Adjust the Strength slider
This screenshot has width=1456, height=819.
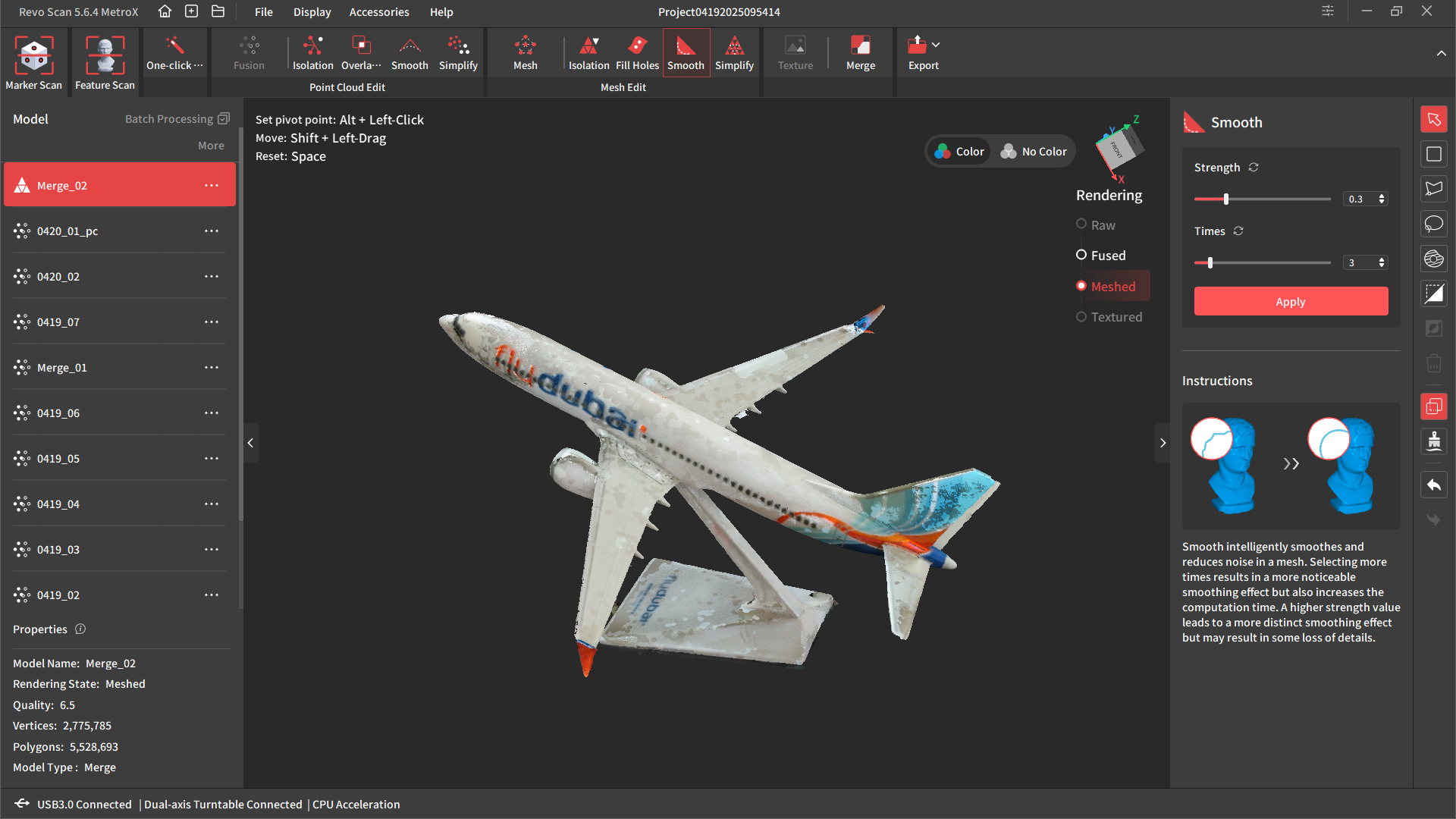tap(1225, 199)
